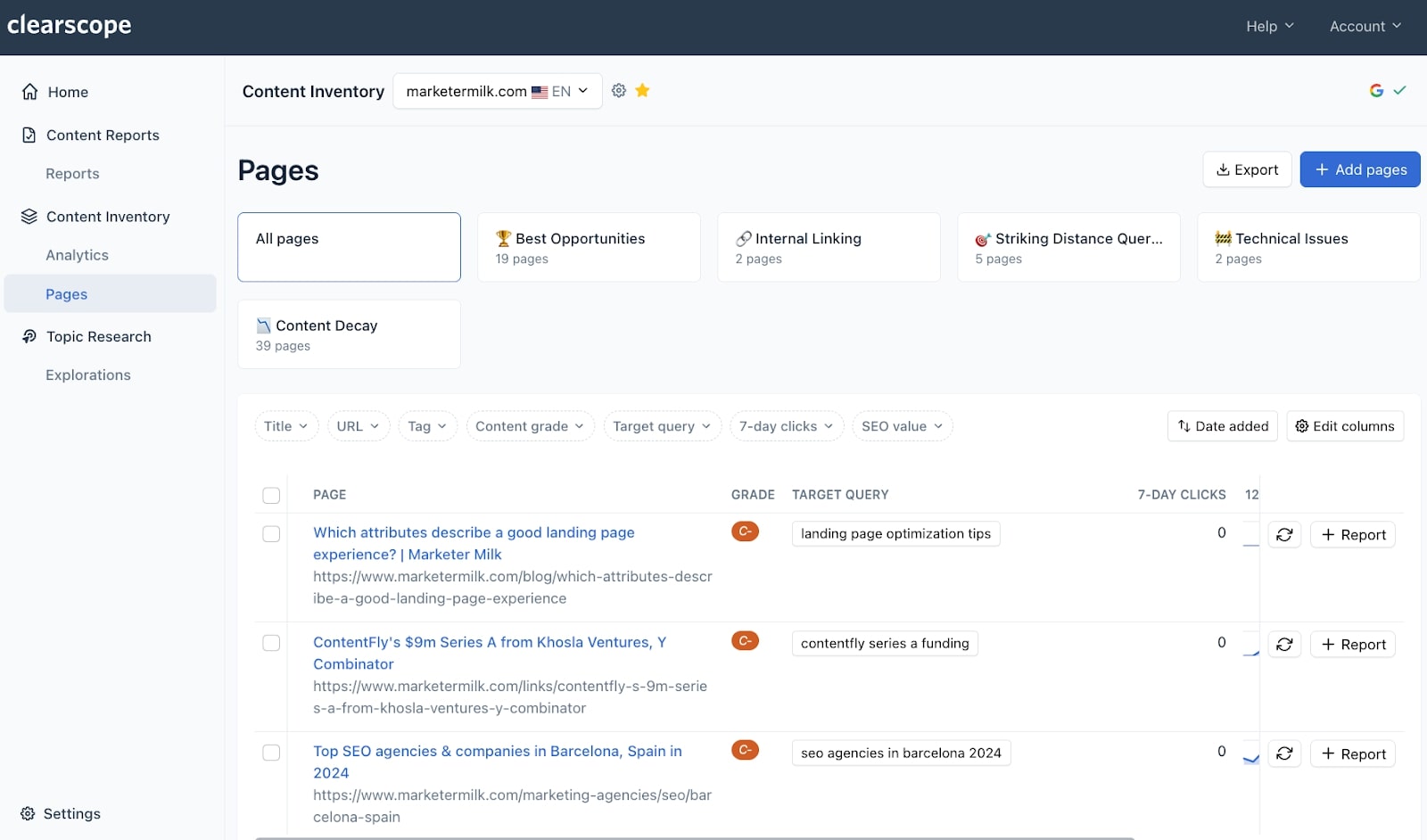The image size is (1427, 840).
Task: Click the 7-DAY CLICKS column header
Action: (x=1181, y=495)
